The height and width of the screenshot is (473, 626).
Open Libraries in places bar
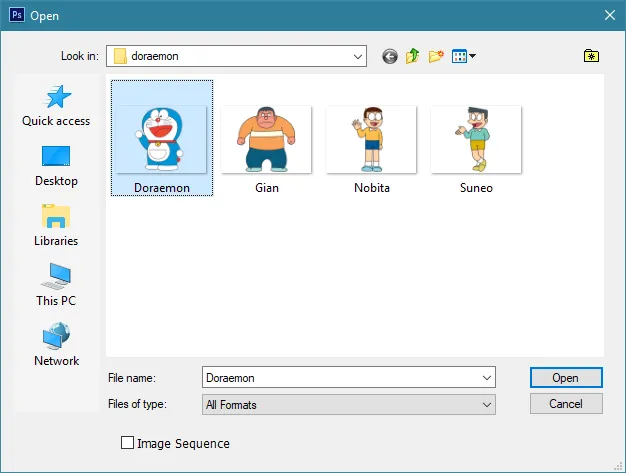tap(56, 226)
